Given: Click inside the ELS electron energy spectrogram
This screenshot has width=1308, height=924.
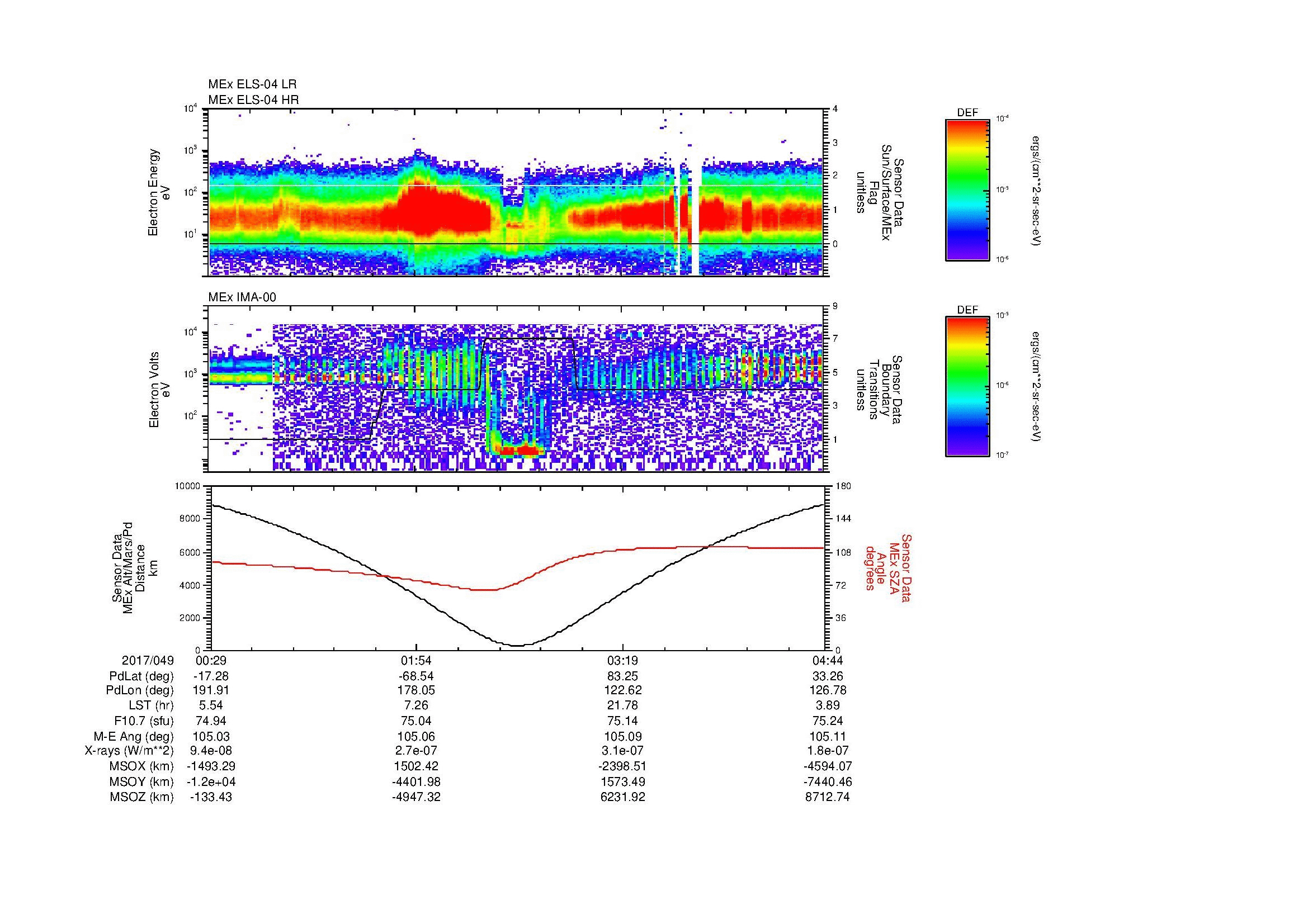Looking at the screenshot, I should (517, 192).
